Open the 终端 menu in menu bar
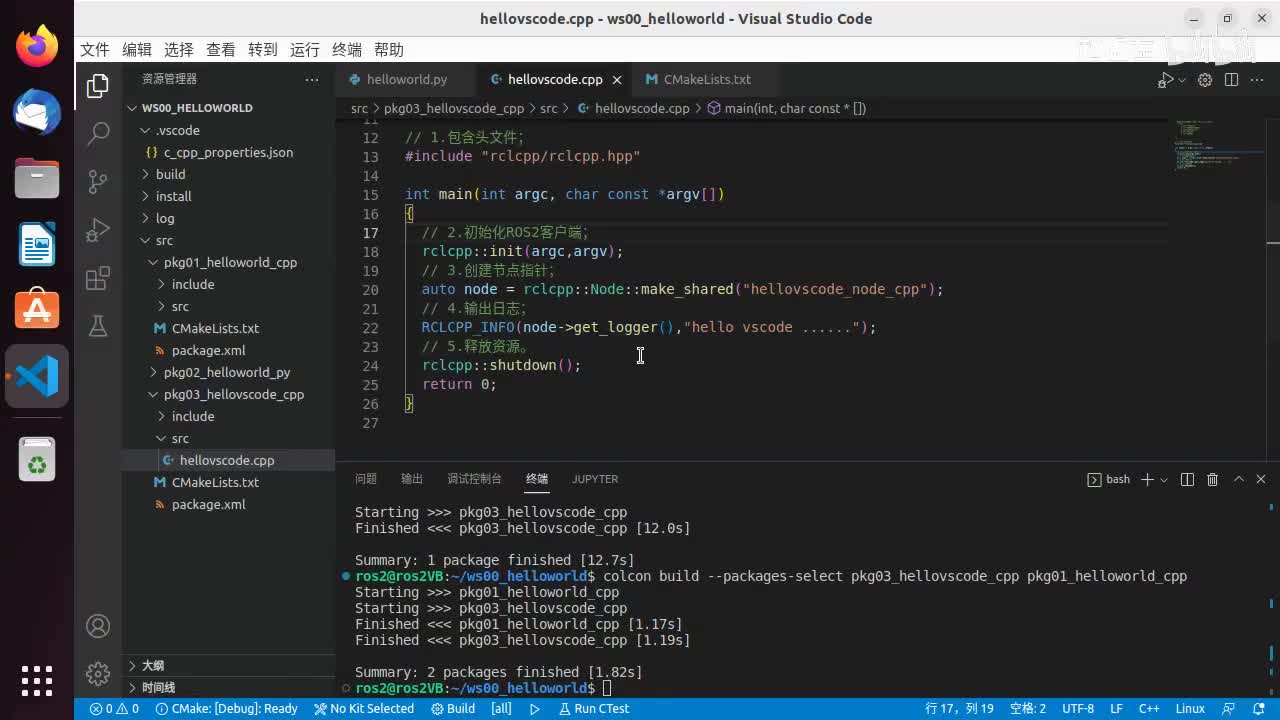 (x=347, y=50)
